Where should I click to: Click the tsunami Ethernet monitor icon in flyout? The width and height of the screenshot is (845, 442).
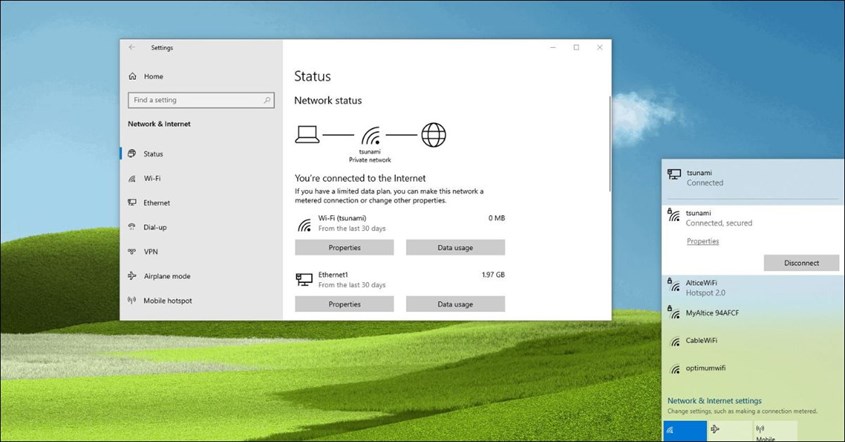(x=674, y=174)
